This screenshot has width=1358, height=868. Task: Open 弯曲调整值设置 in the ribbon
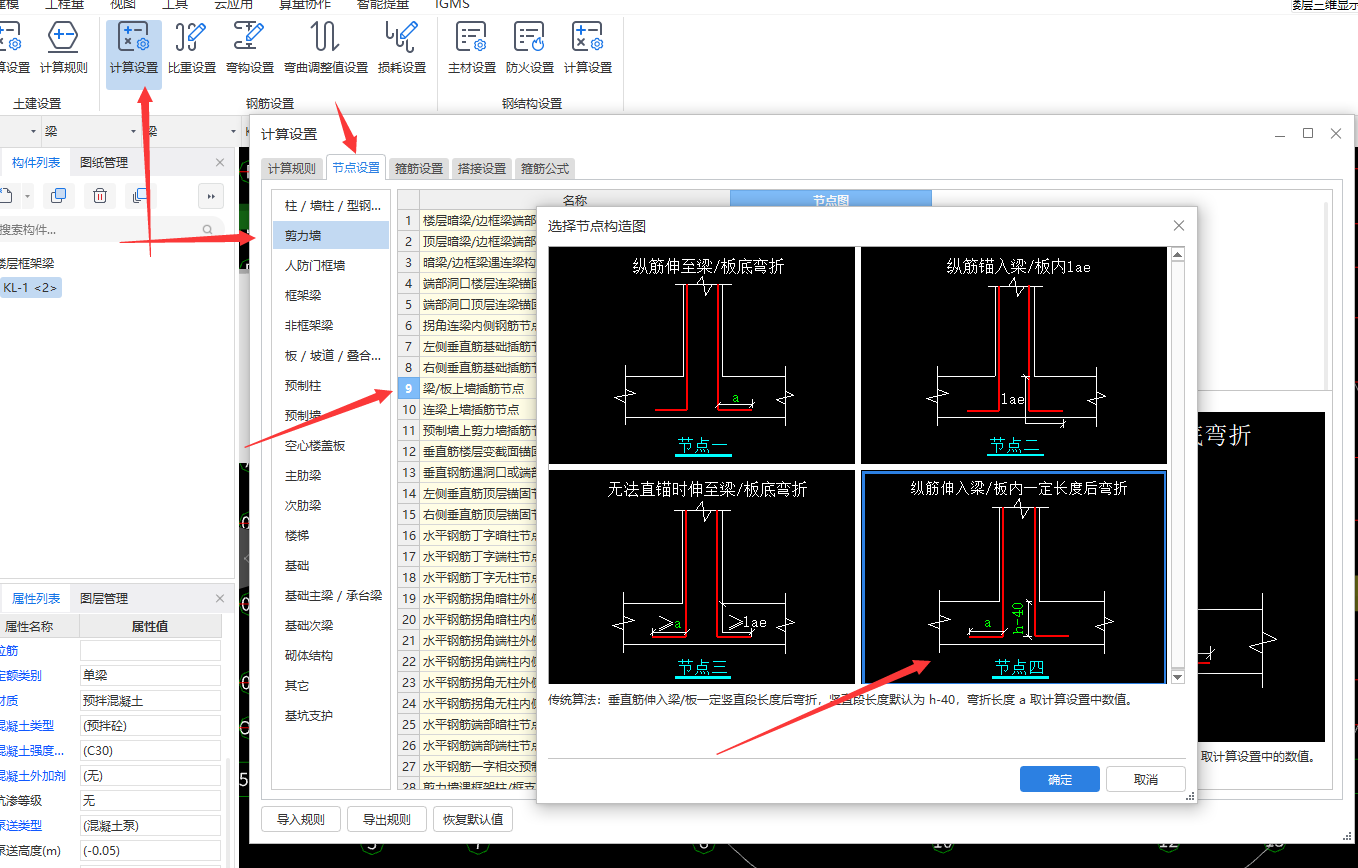[326, 48]
